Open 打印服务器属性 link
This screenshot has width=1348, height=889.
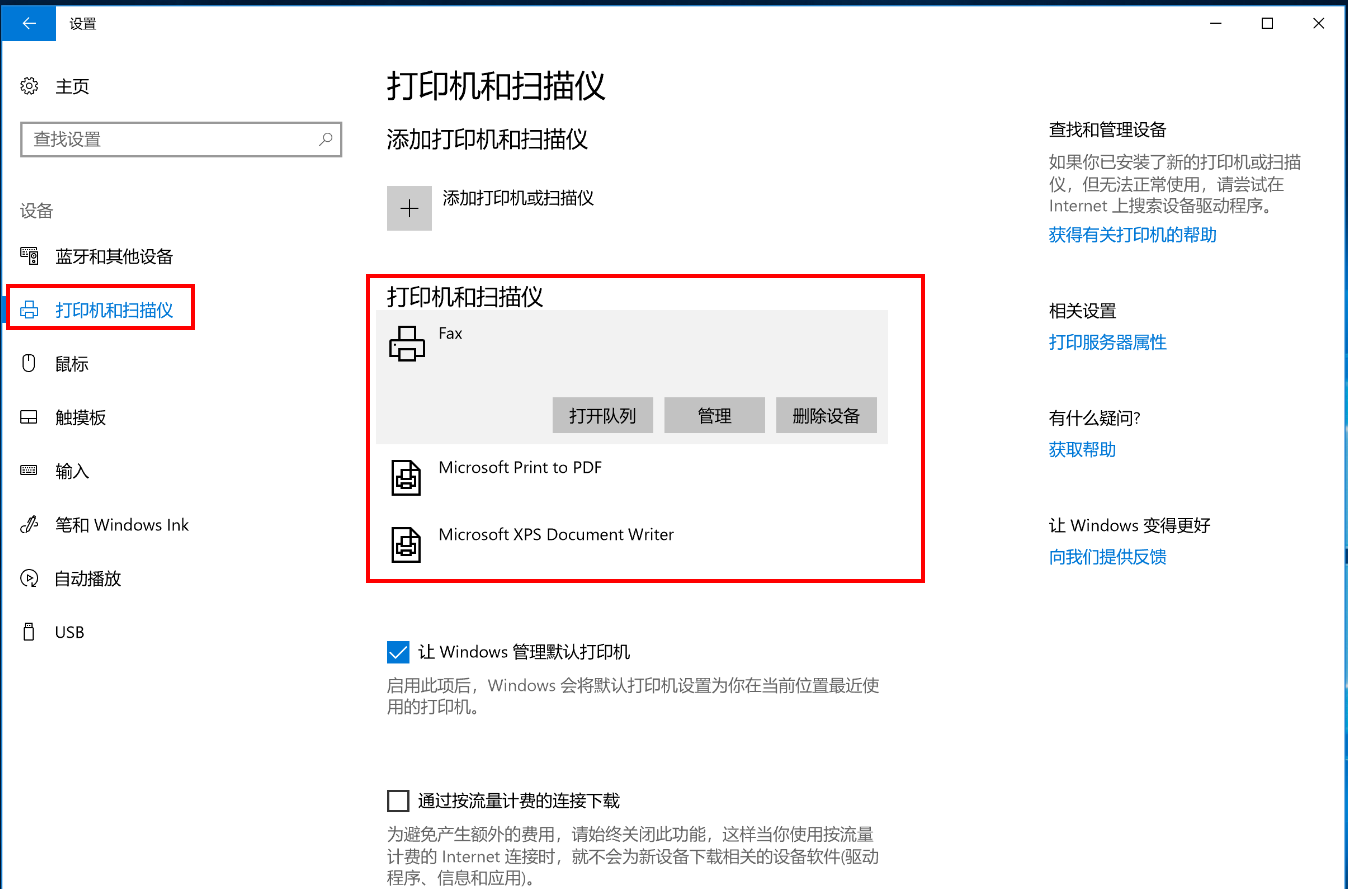[x=1107, y=342]
